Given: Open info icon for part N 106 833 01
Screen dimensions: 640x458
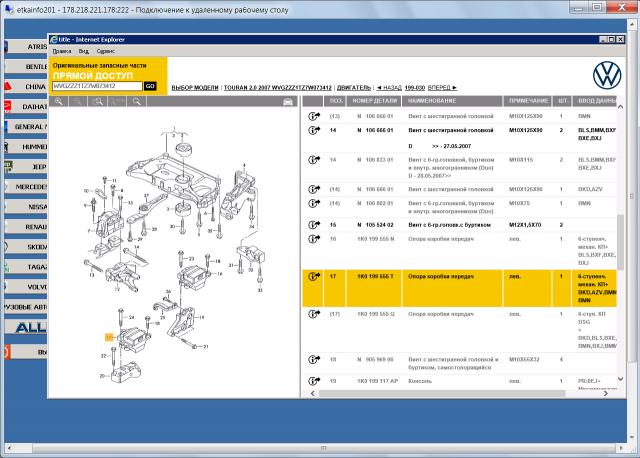Looking at the screenshot, I should pyautogui.click(x=314, y=160).
